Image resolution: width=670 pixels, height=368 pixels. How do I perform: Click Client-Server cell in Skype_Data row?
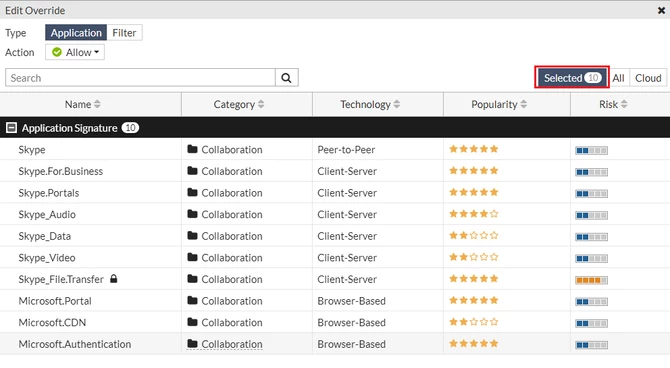[x=347, y=236]
